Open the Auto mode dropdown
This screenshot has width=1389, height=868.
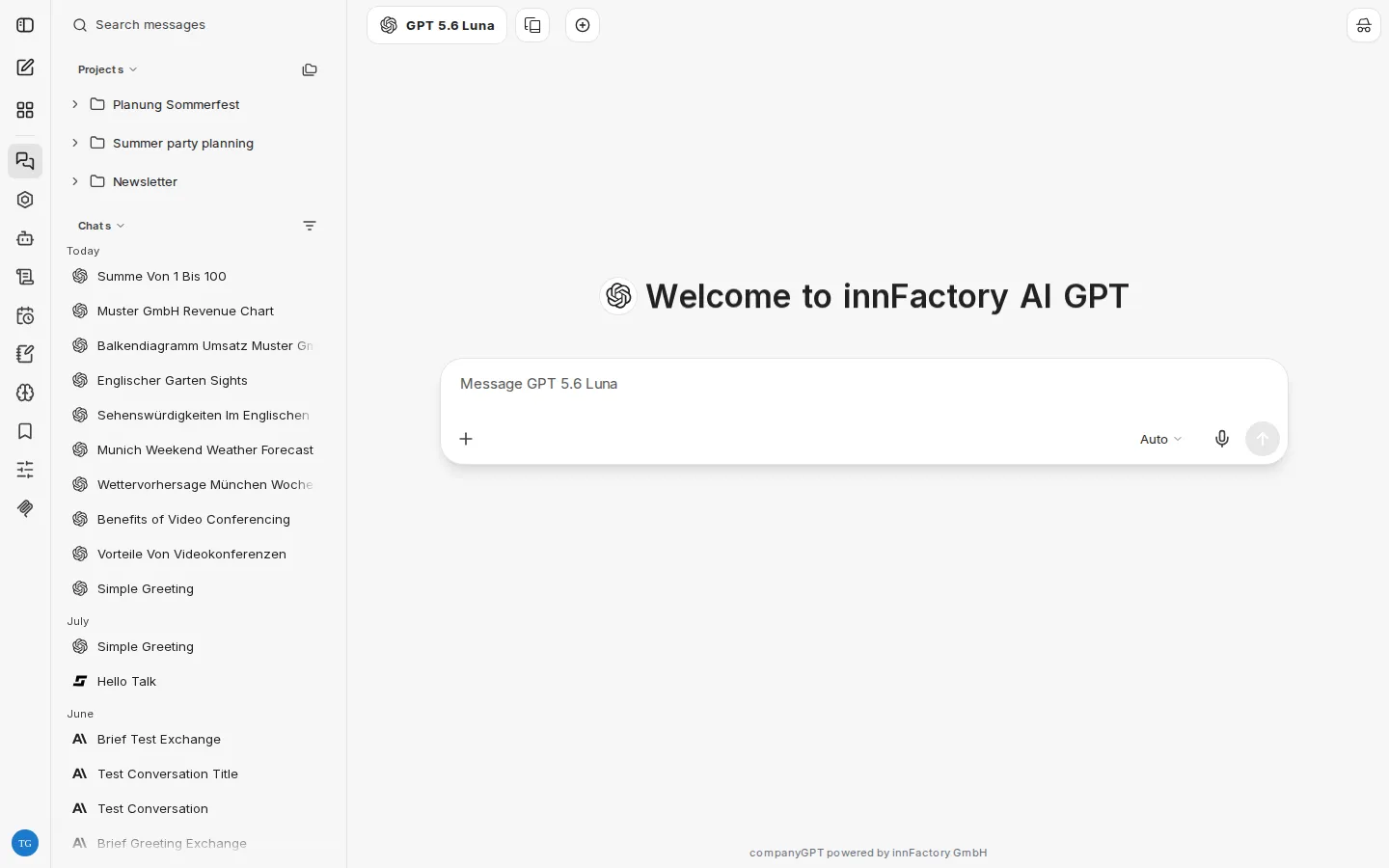pos(1160,439)
